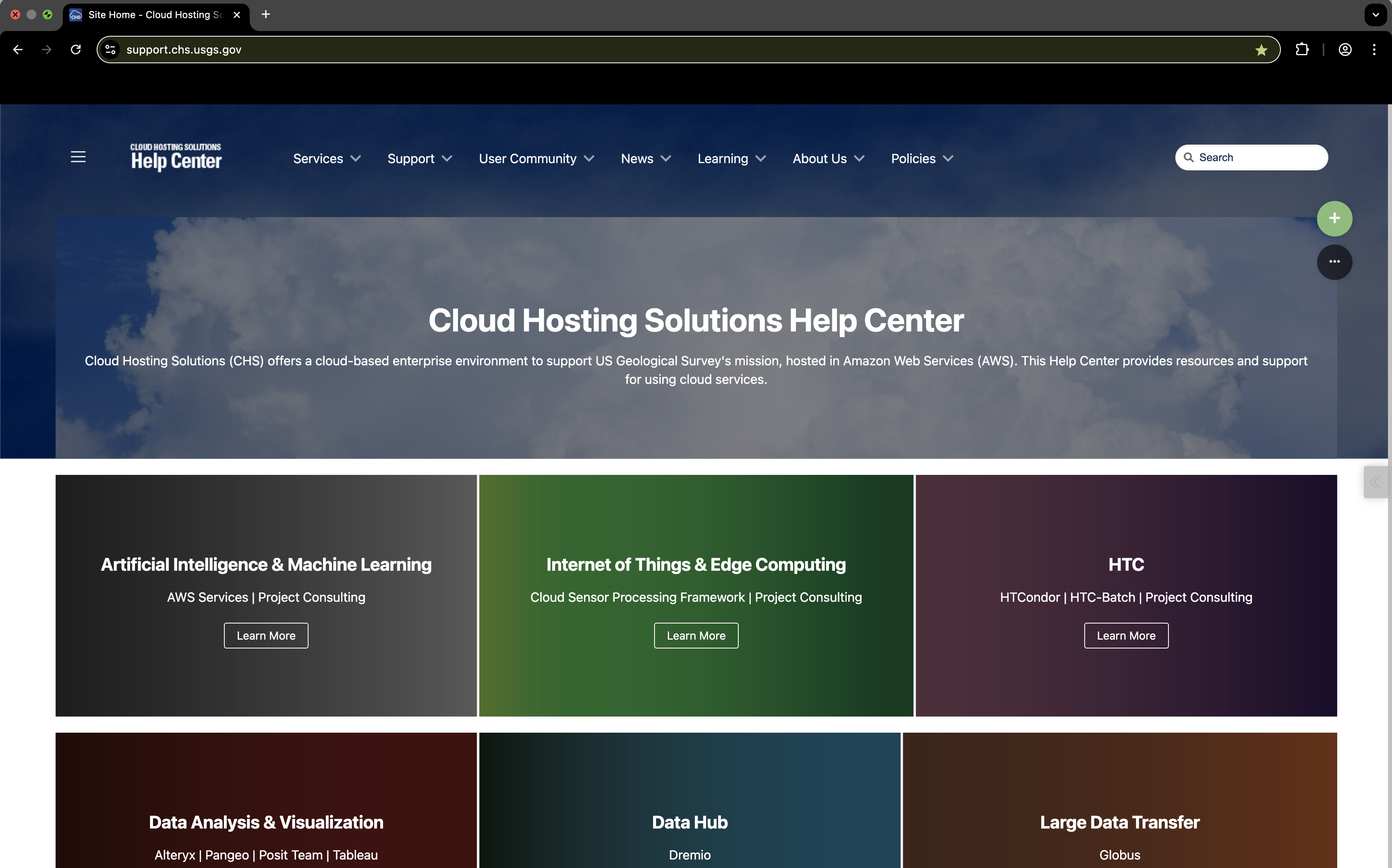The height and width of the screenshot is (868, 1392).
Task: Expand the User Community chevron
Action: point(589,158)
